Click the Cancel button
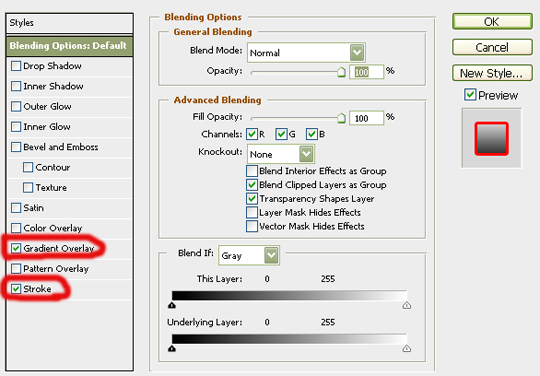The height and width of the screenshot is (376, 540). coord(492,47)
